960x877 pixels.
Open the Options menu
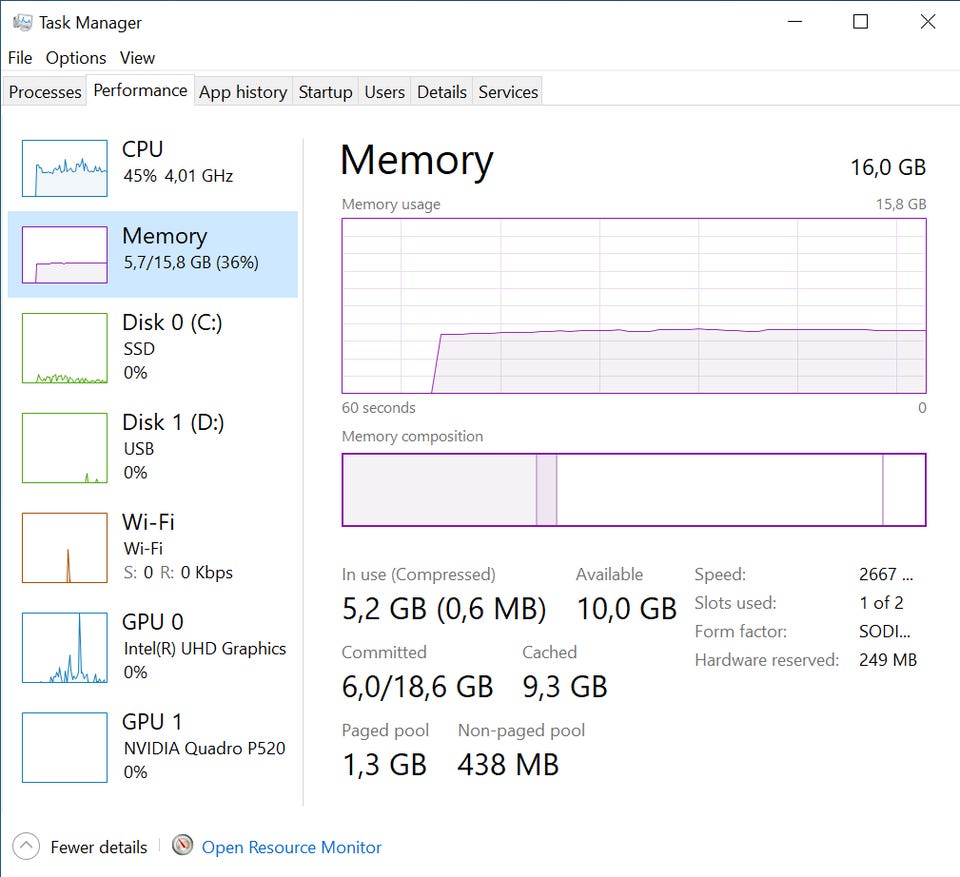coord(76,58)
